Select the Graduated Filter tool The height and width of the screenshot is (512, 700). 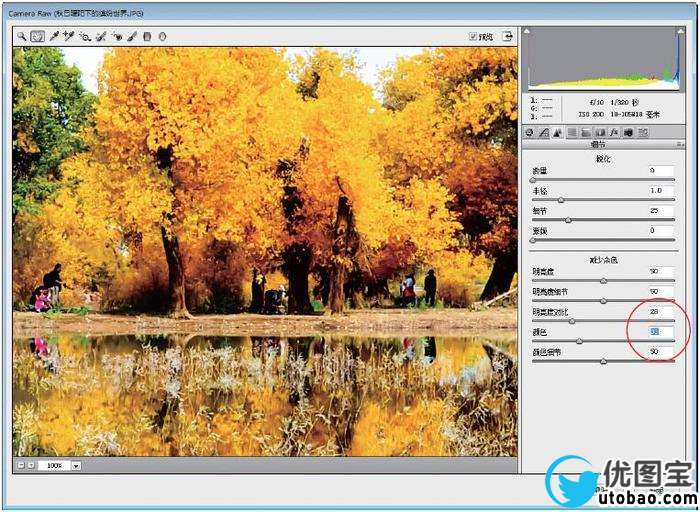coord(147,37)
